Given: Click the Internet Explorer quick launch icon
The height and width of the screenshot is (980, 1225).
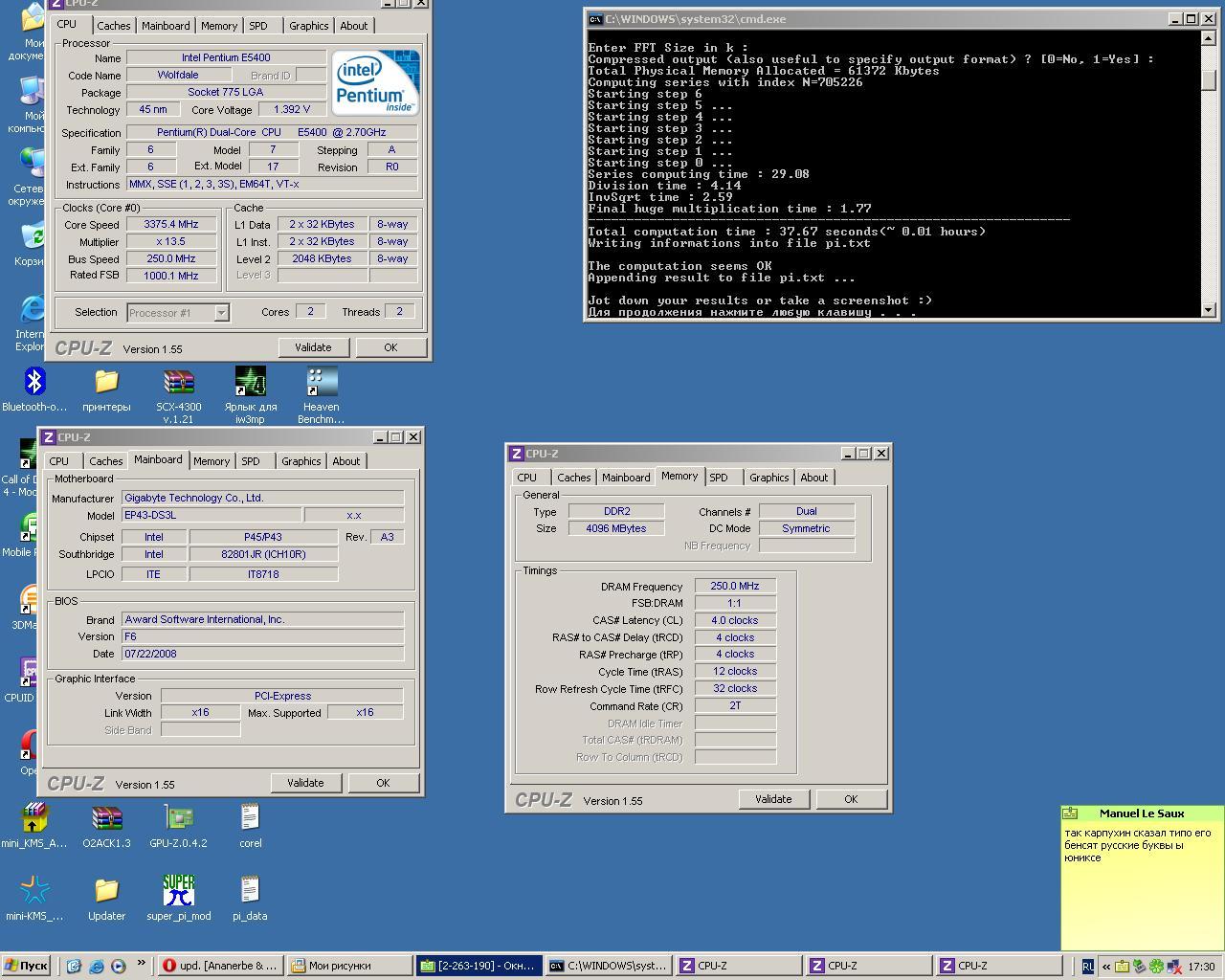Looking at the screenshot, I should (x=96, y=967).
